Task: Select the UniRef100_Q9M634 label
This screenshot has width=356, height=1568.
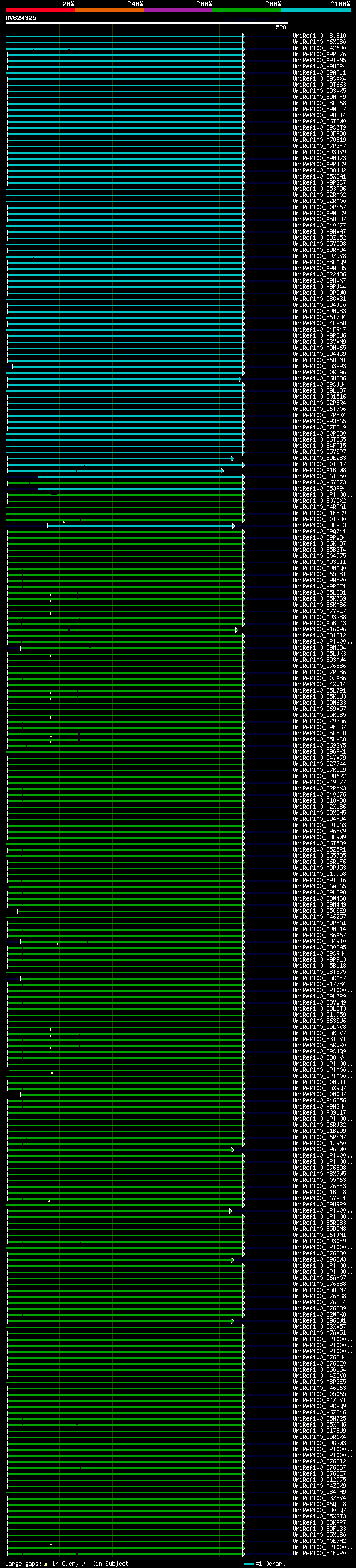Action: point(319,647)
